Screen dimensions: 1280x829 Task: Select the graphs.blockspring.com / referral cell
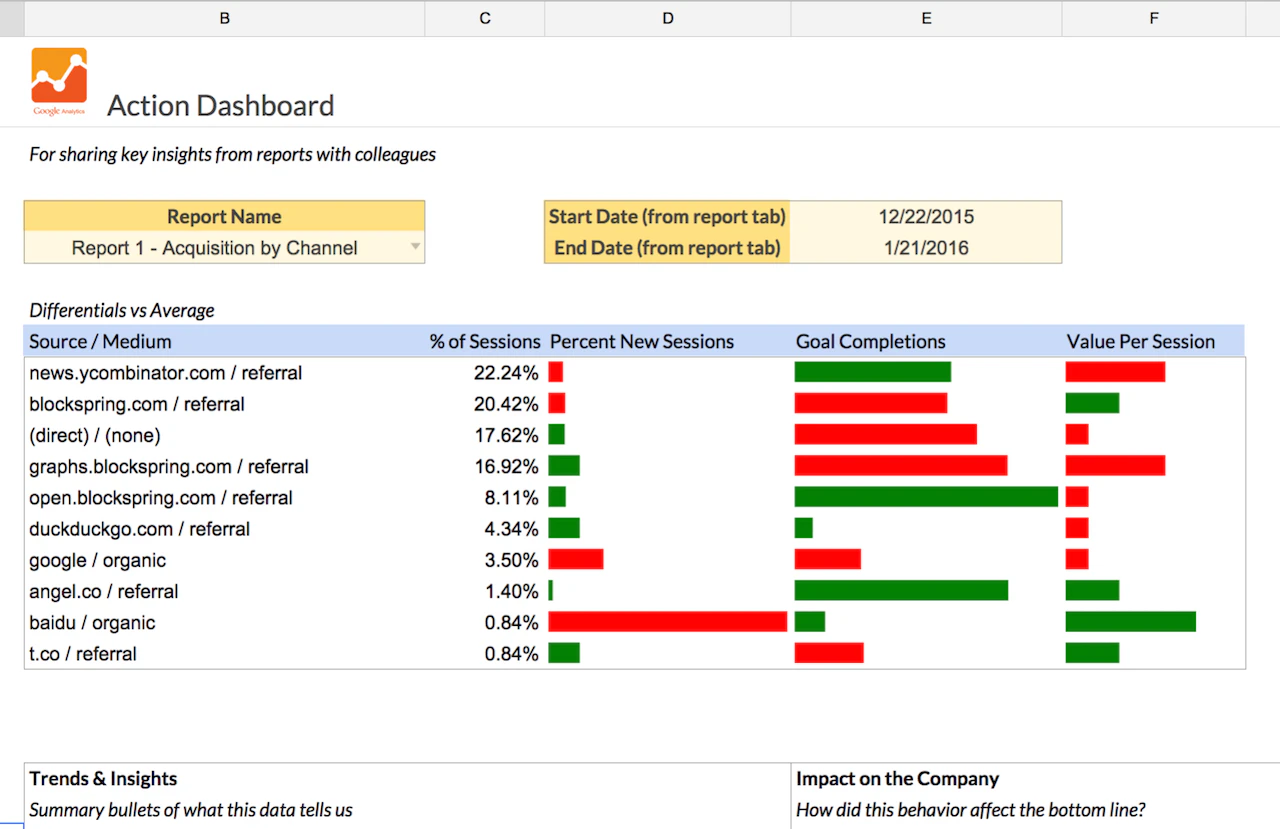coord(224,466)
